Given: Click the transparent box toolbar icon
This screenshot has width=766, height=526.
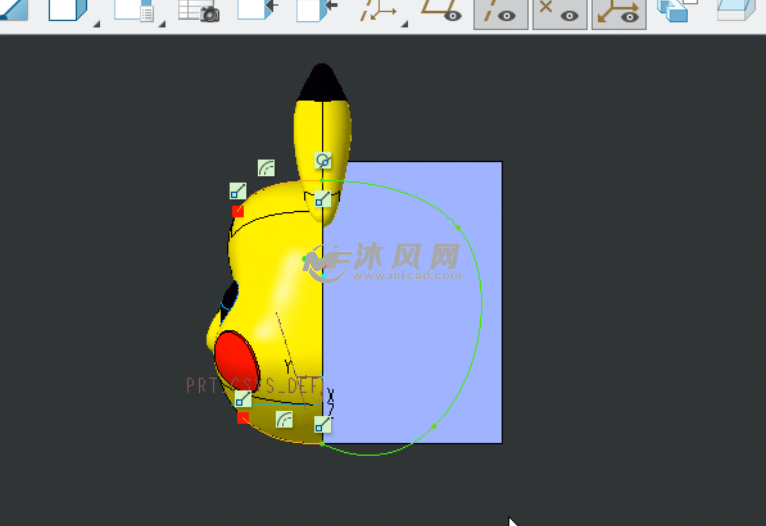Looking at the screenshot, I should pos(736,10).
